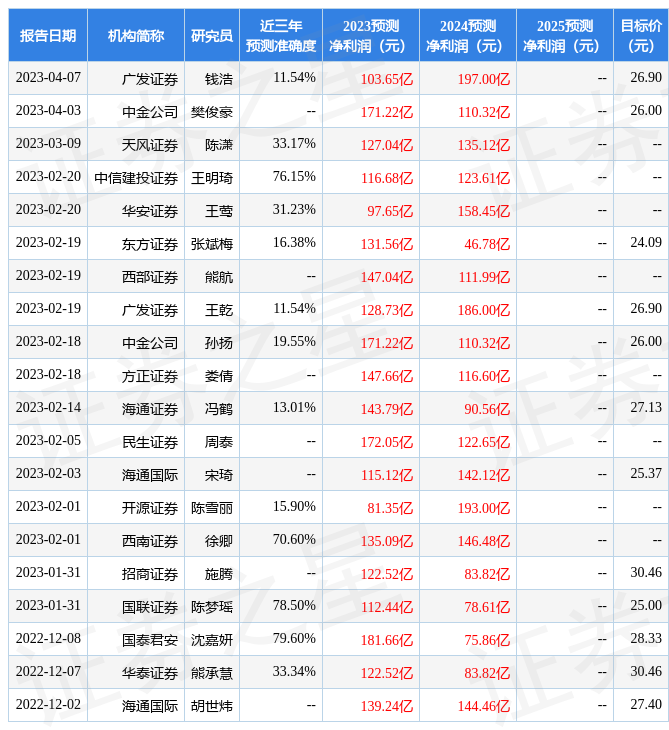Select institution 中信建投证券
Screen dimensions: 669x730
[136, 178]
